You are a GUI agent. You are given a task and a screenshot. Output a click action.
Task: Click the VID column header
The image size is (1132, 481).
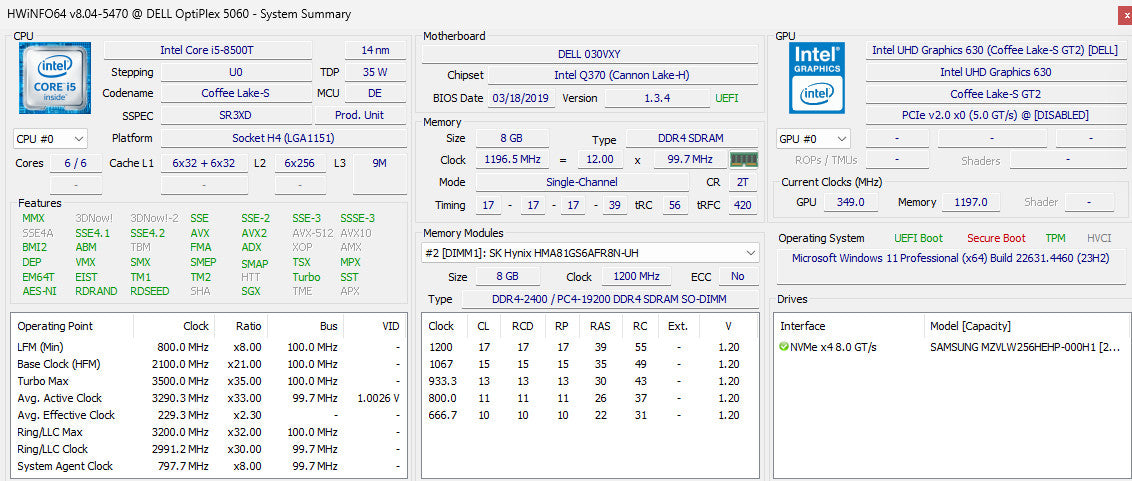coord(374,326)
